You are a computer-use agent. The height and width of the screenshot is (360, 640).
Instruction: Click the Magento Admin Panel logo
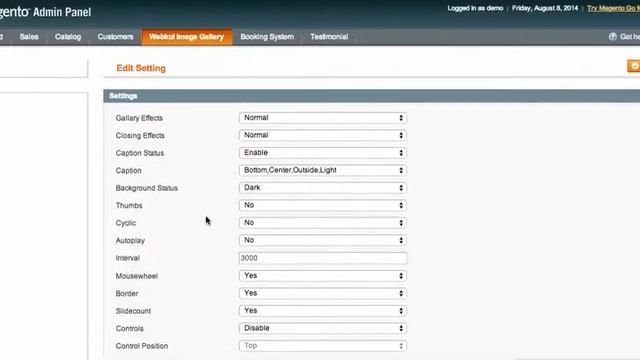pyautogui.click(x=45, y=12)
